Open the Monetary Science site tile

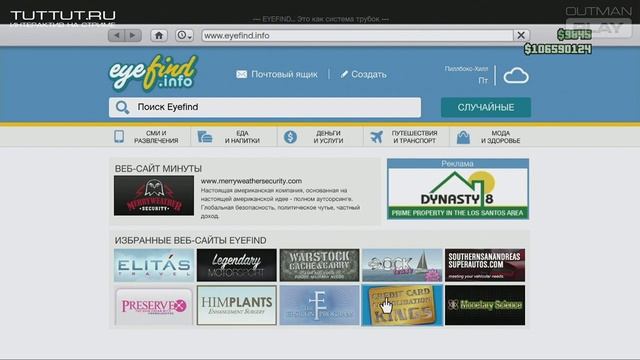pyautogui.click(x=485, y=305)
